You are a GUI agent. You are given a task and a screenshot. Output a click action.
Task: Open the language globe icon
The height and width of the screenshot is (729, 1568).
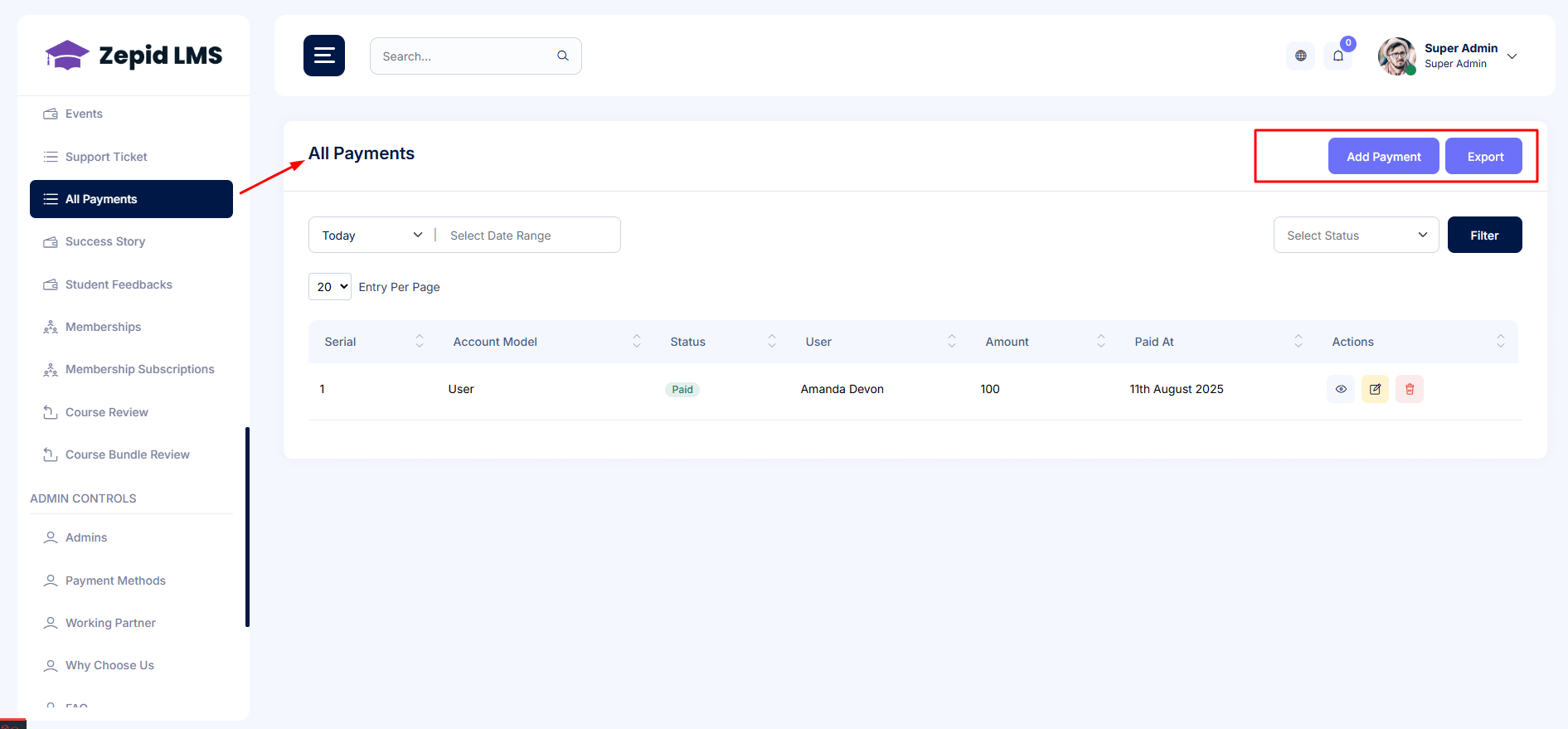(1300, 56)
